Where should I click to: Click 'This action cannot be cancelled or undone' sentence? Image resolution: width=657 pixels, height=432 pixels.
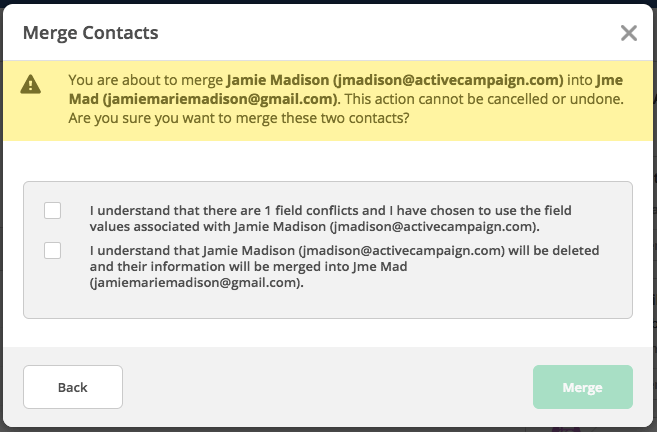click(x=484, y=99)
